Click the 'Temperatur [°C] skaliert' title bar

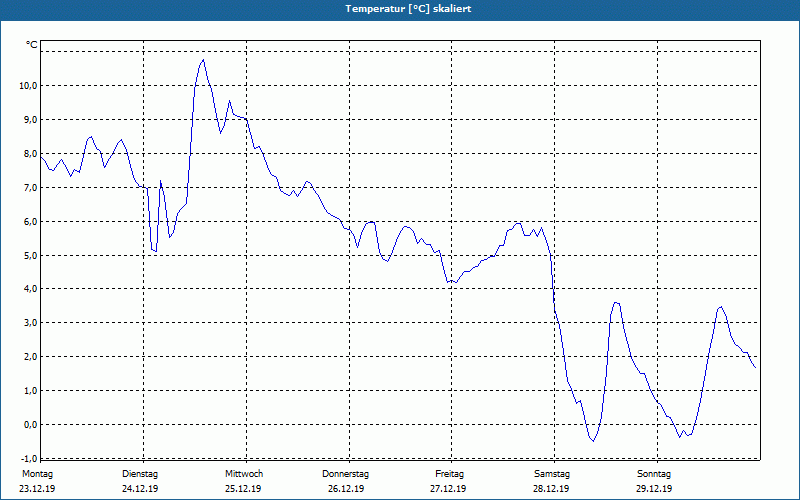[400, 9]
